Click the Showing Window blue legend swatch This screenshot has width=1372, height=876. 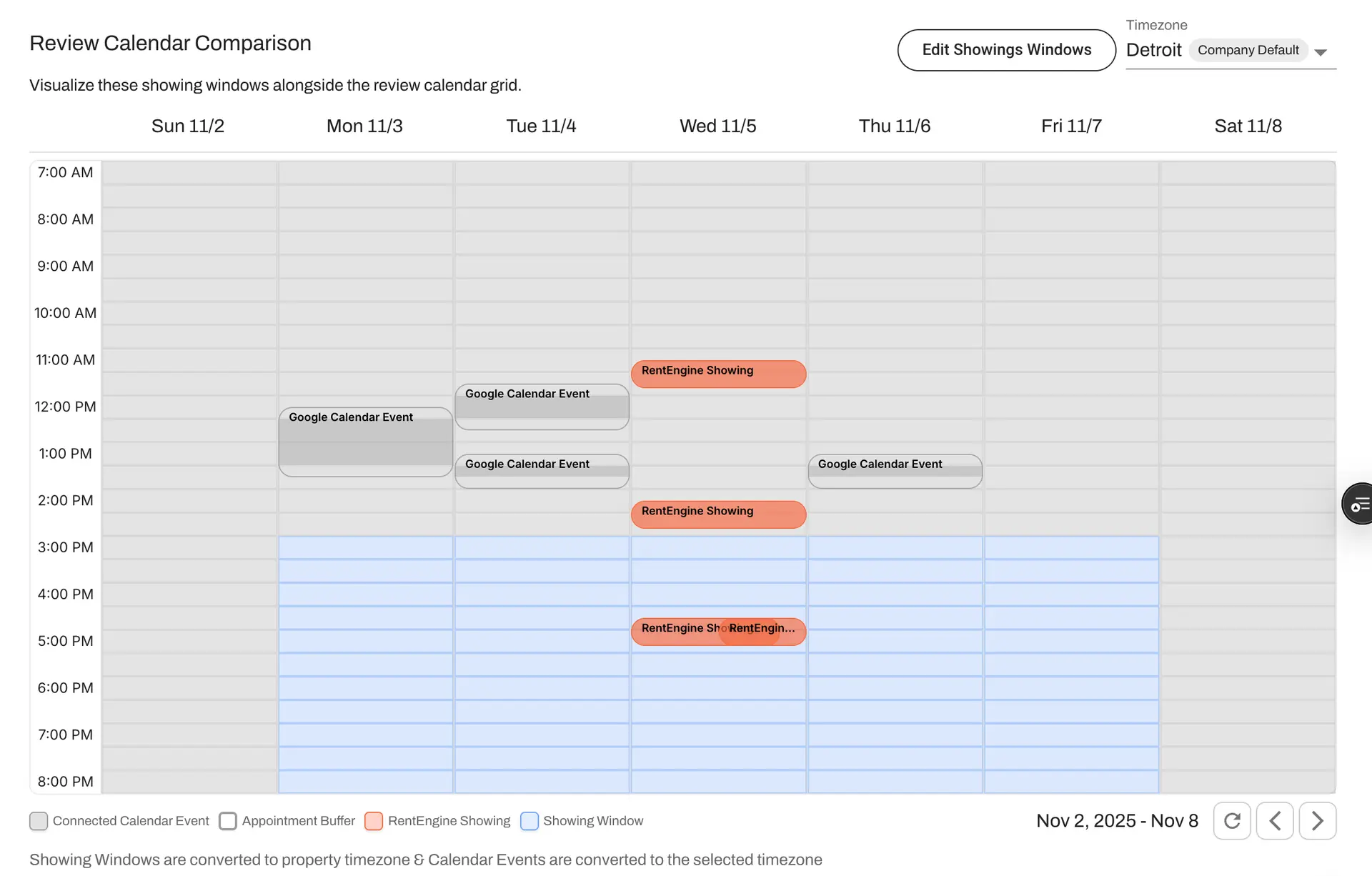coord(530,821)
